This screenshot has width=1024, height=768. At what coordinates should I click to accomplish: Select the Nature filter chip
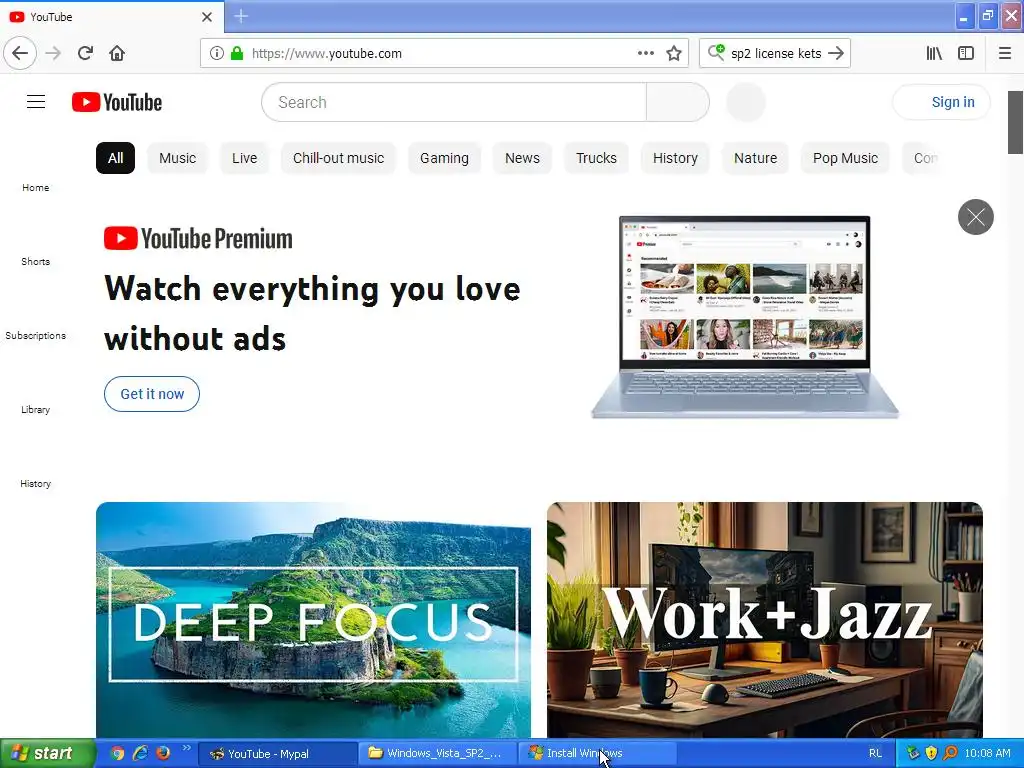tap(756, 158)
